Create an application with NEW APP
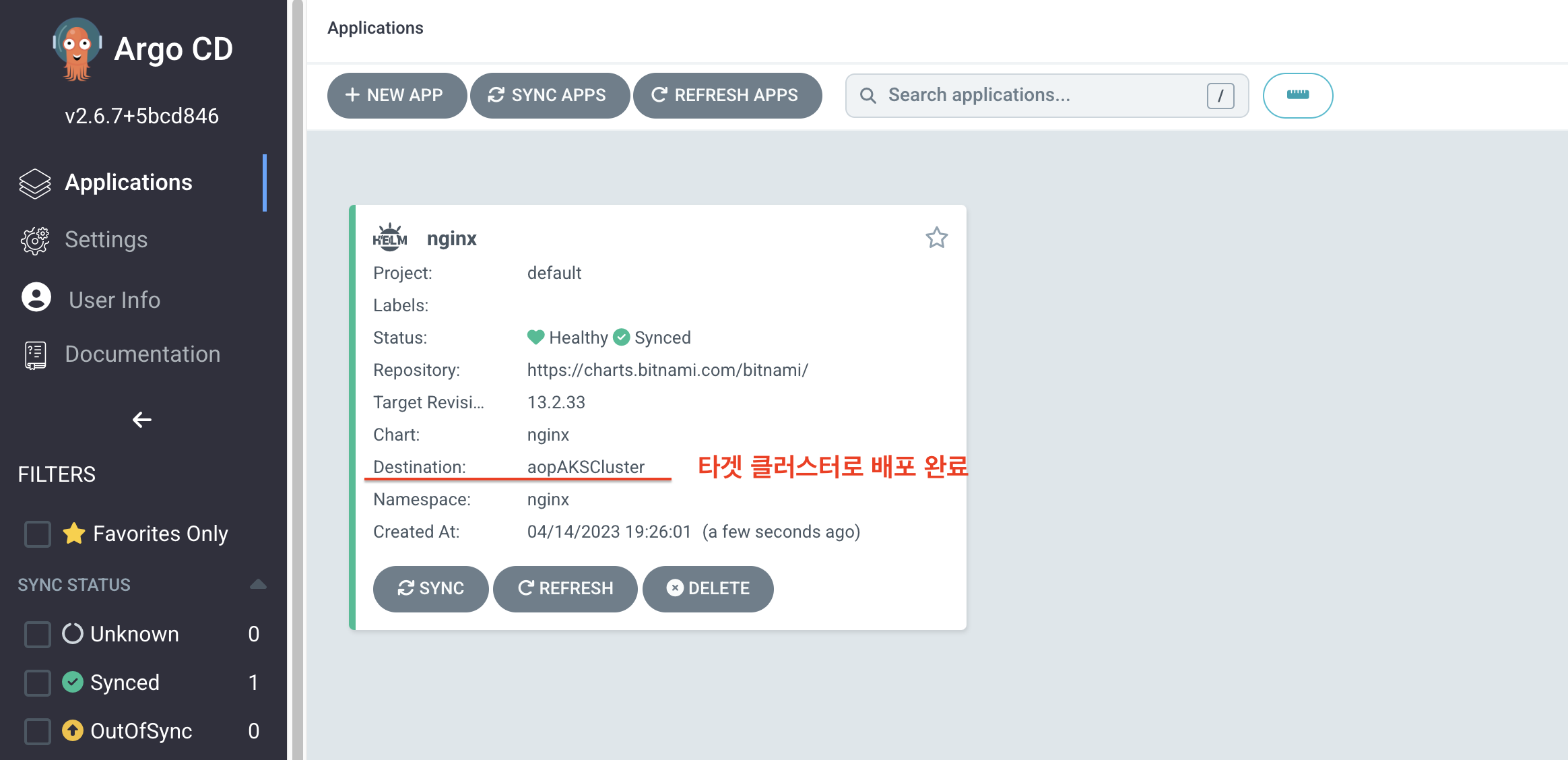The image size is (1568, 760). pyautogui.click(x=397, y=96)
